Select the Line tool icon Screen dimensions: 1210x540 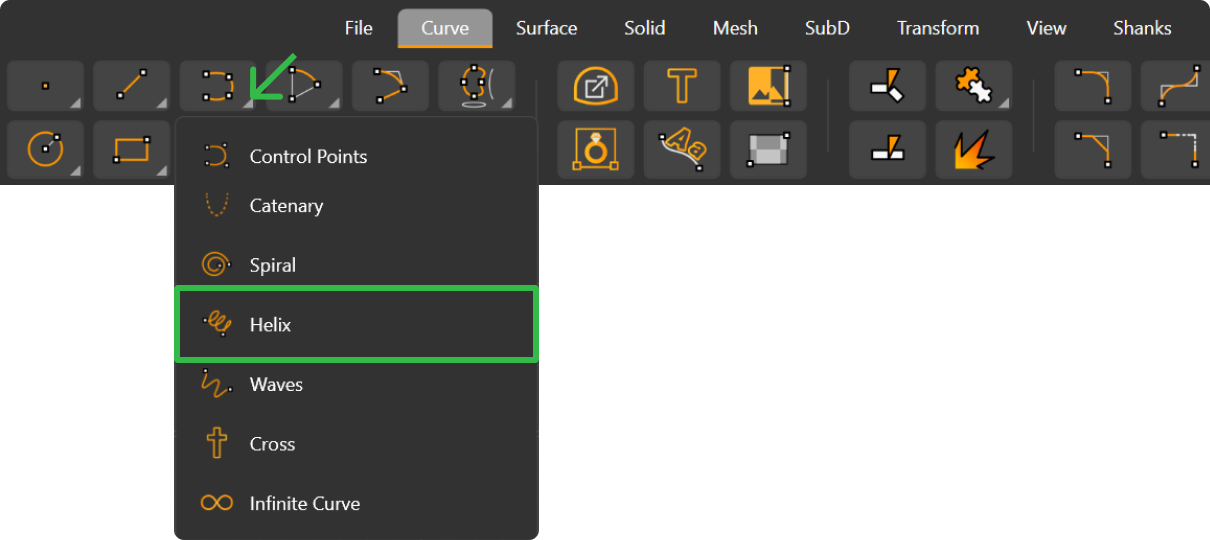pos(131,86)
